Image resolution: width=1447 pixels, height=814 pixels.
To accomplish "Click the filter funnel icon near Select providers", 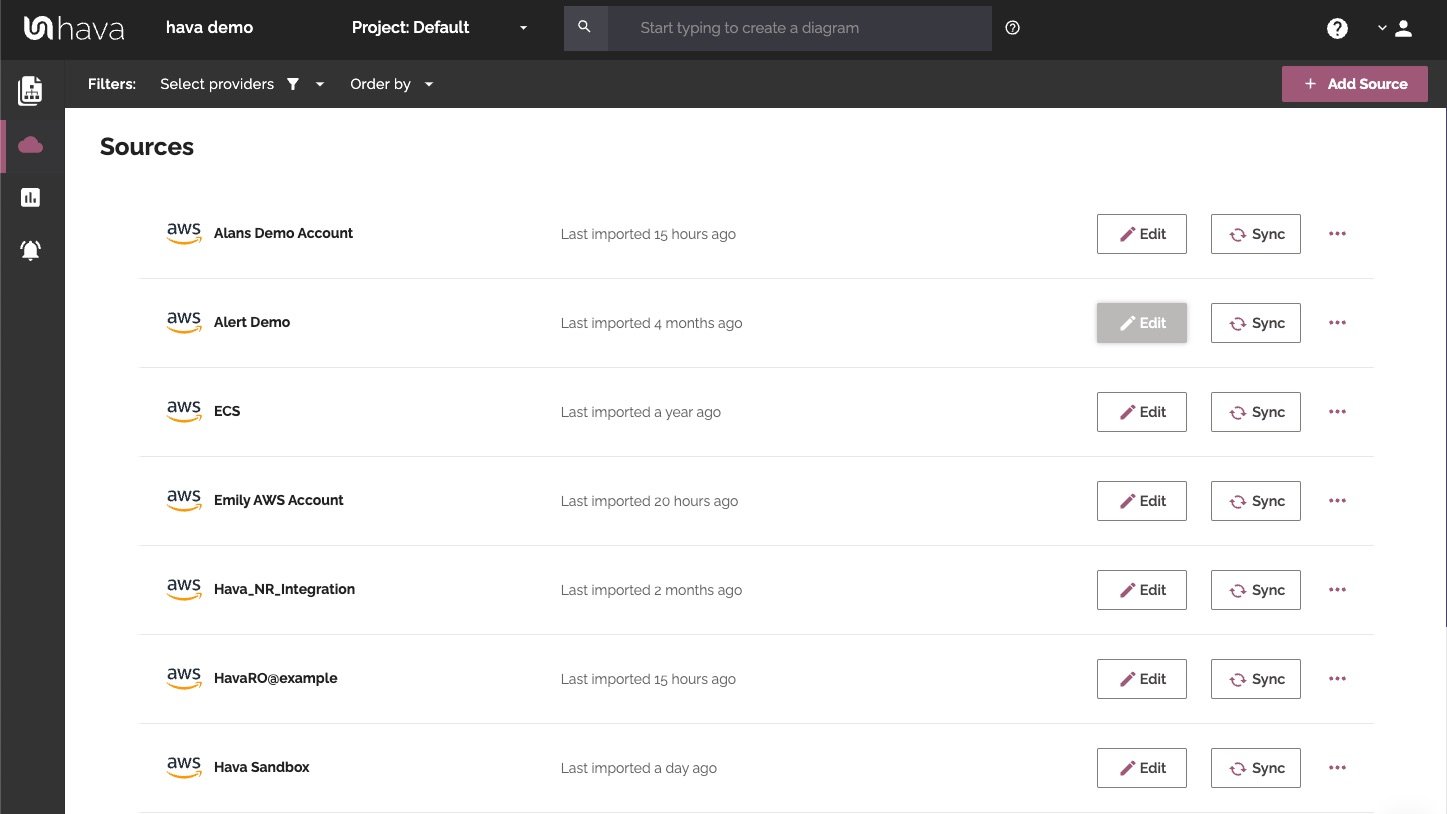I will click(292, 84).
